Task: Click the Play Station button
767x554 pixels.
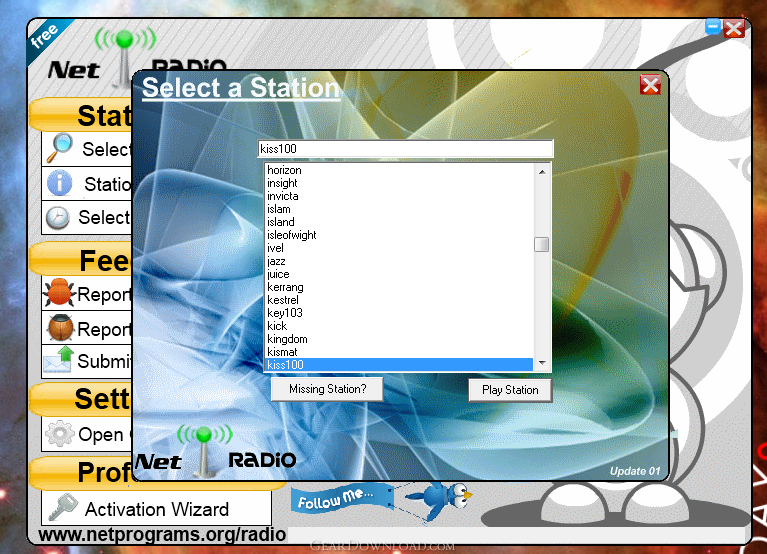Action: point(510,390)
